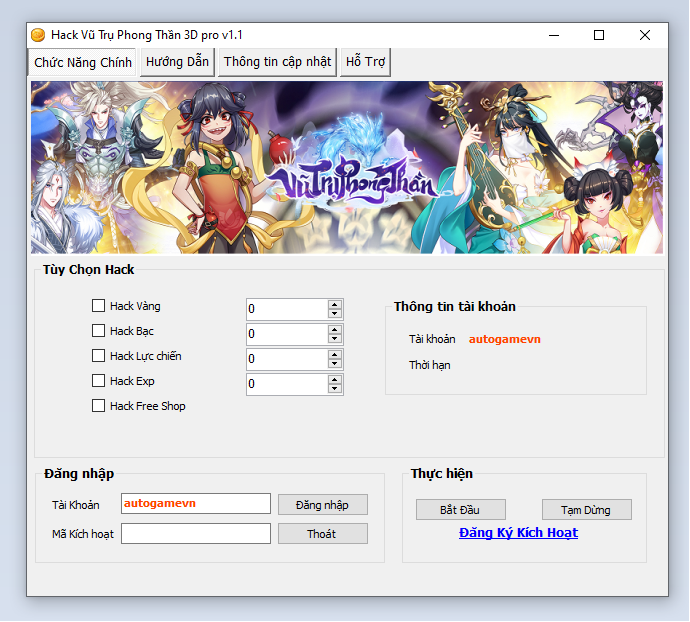The image size is (690, 622).
Task: Click the Vũ Trụ Phong Thần banner image
Action: [347, 167]
